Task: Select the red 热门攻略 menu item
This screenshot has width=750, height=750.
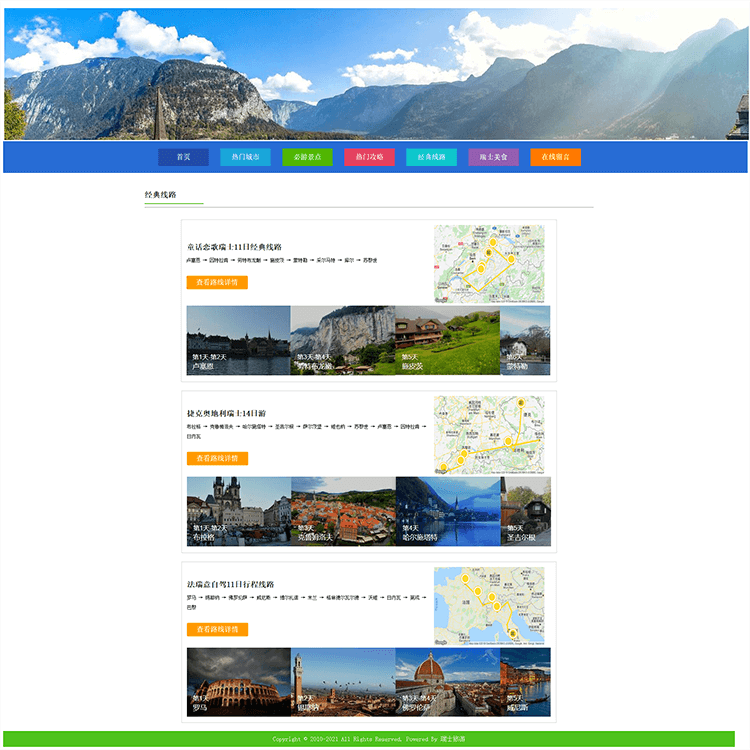Action: pos(369,157)
